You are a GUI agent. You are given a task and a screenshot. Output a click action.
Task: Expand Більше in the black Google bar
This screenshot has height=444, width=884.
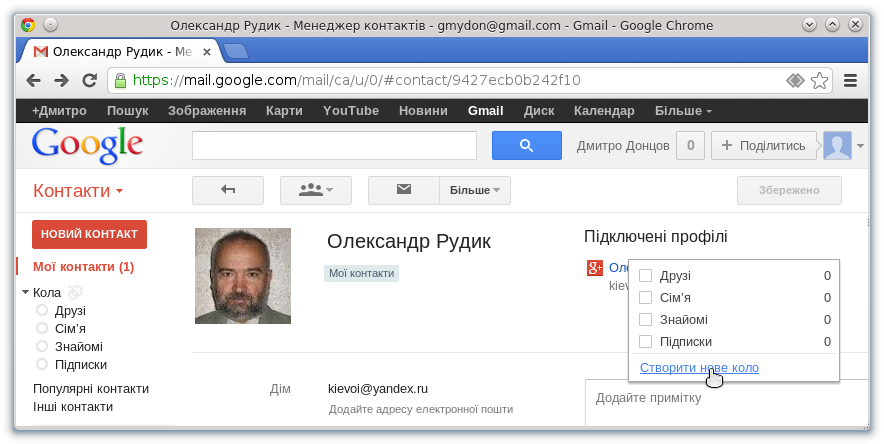click(x=683, y=111)
